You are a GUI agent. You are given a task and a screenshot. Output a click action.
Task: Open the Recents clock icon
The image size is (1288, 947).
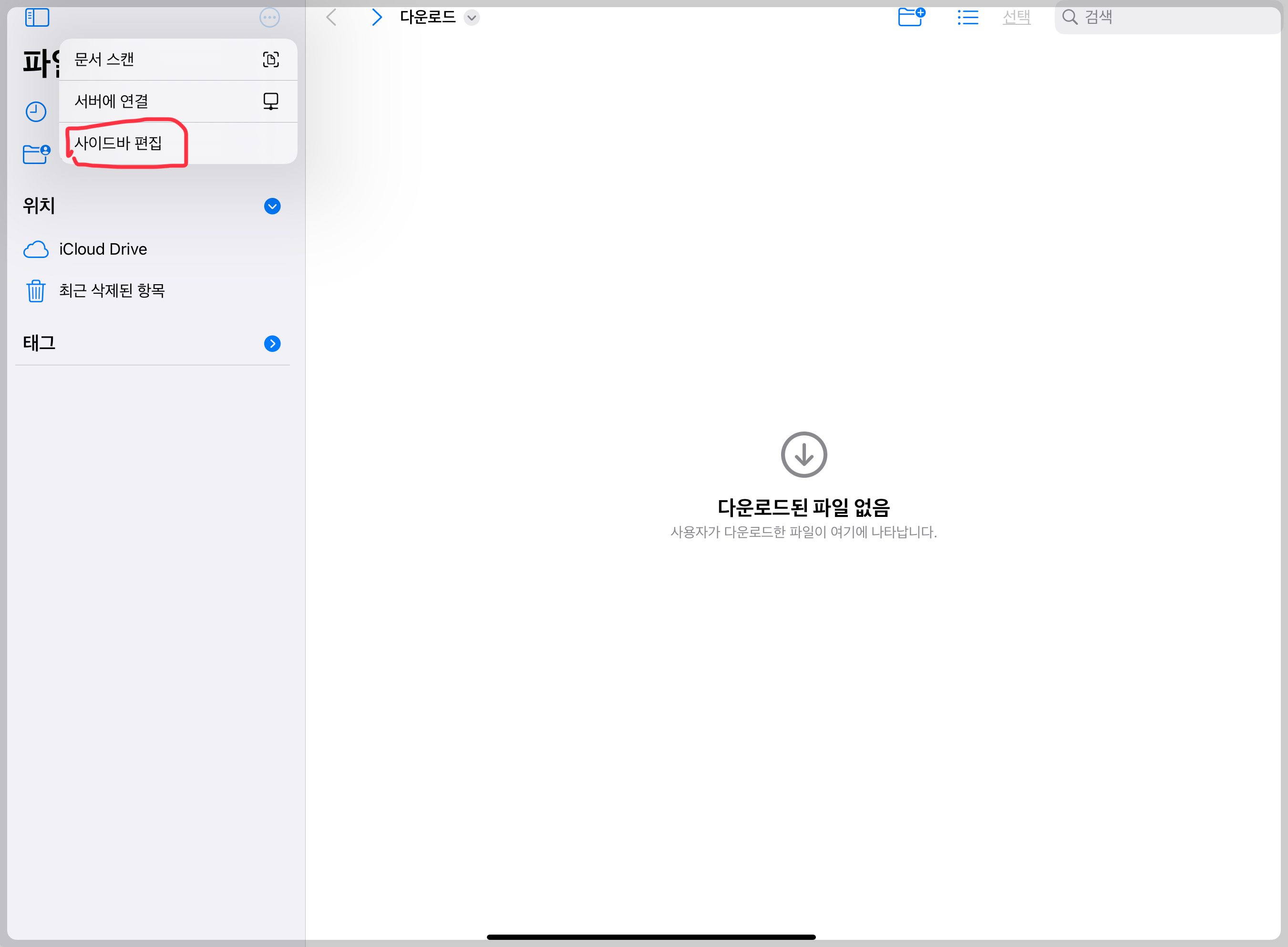36,112
